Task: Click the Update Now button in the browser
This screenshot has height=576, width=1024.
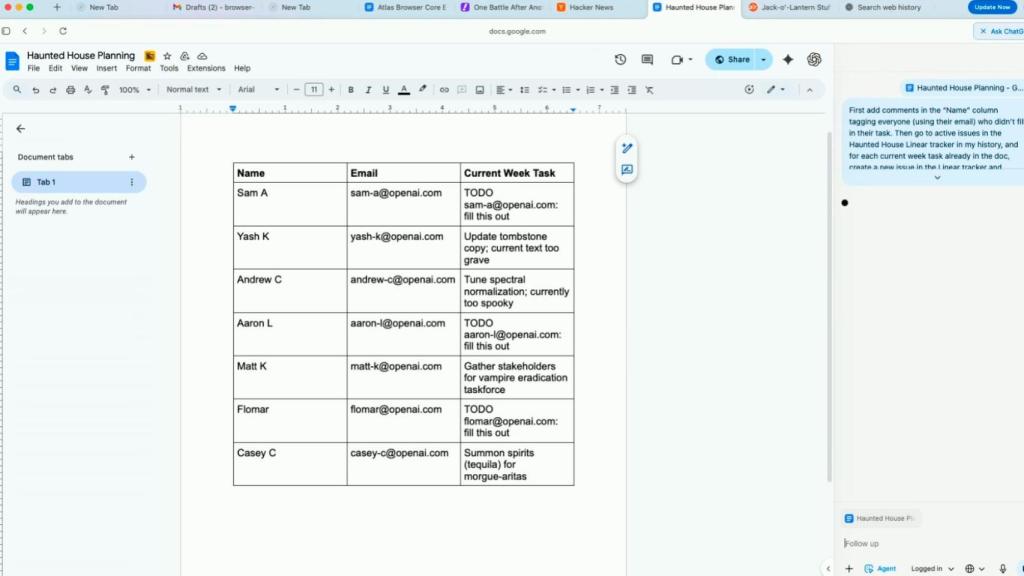Action: (x=991, y=7)
